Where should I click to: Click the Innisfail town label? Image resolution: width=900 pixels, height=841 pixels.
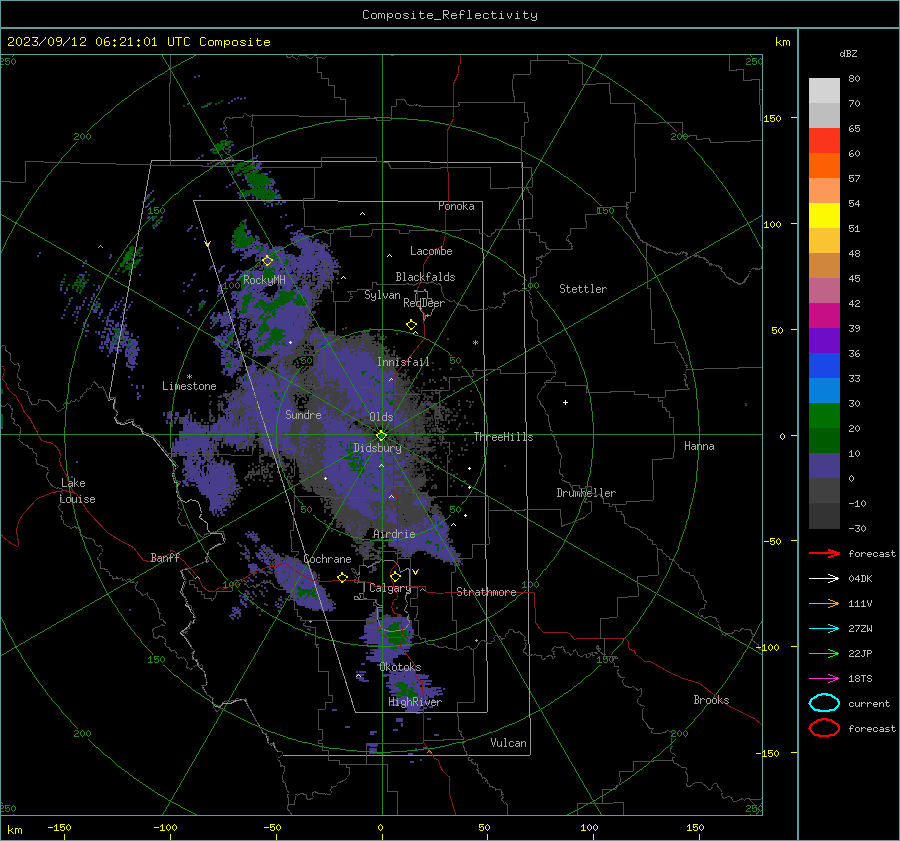click(x=403, y=362)
